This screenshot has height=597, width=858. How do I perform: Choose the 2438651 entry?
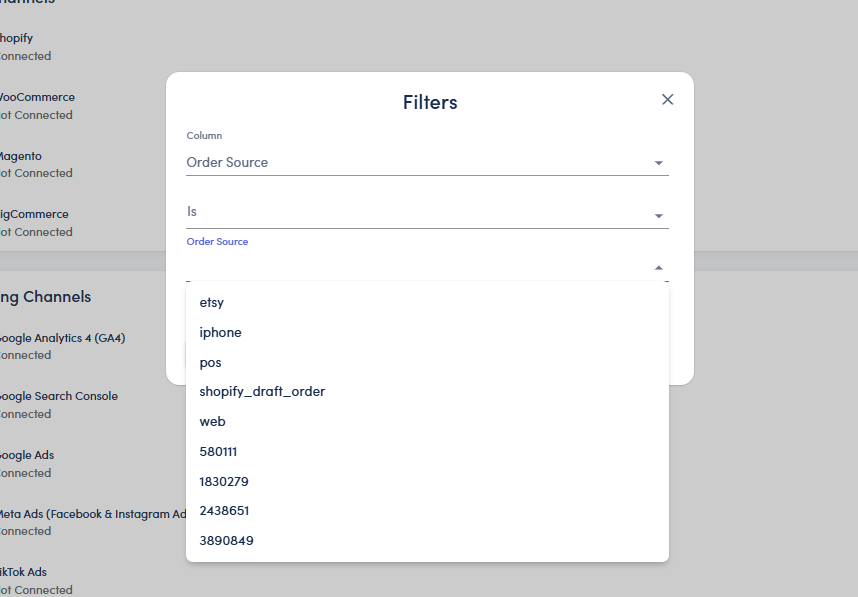pos(224,510)
